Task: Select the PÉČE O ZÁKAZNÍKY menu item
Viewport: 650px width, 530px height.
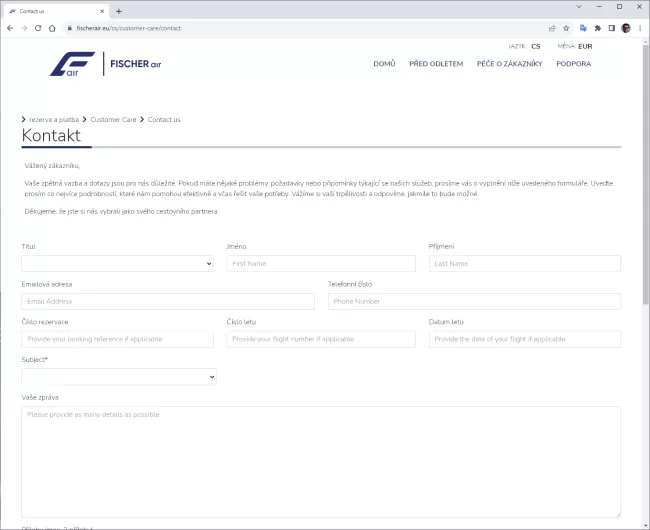Action: [x=509, y=64]
